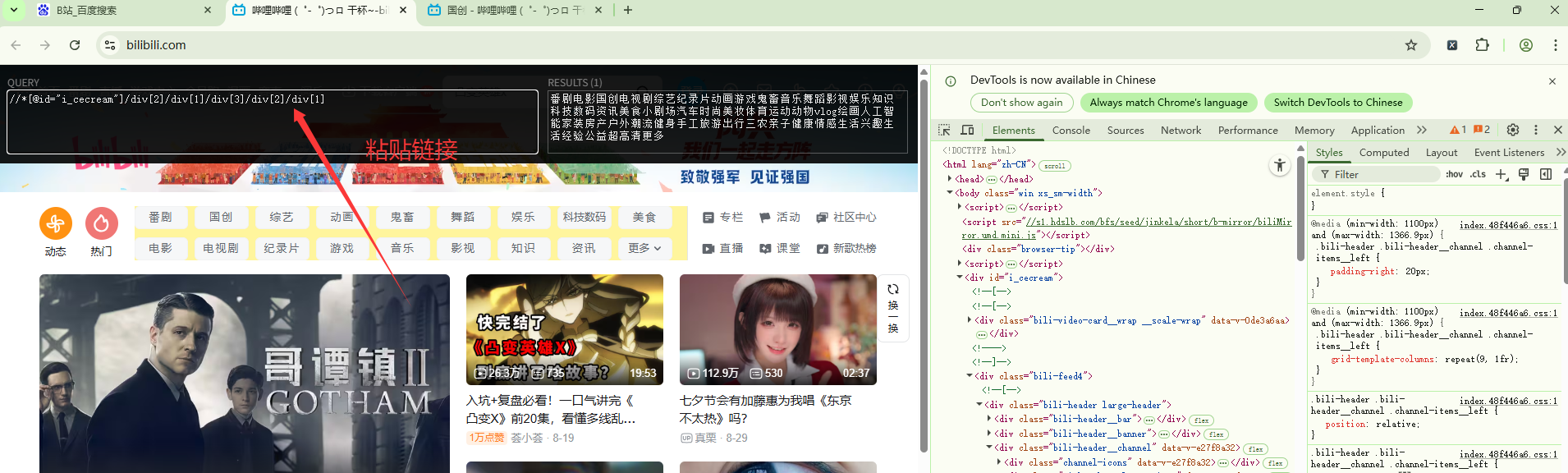Collapse the div id i_cecream node
This screenshot has width=1568, height=473.
pos(960,278)
